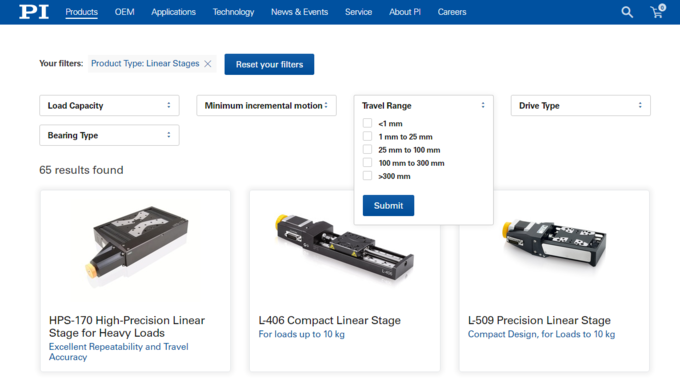
Task: Open the HPS-170 stage product image
Action: tap(136, 246)
